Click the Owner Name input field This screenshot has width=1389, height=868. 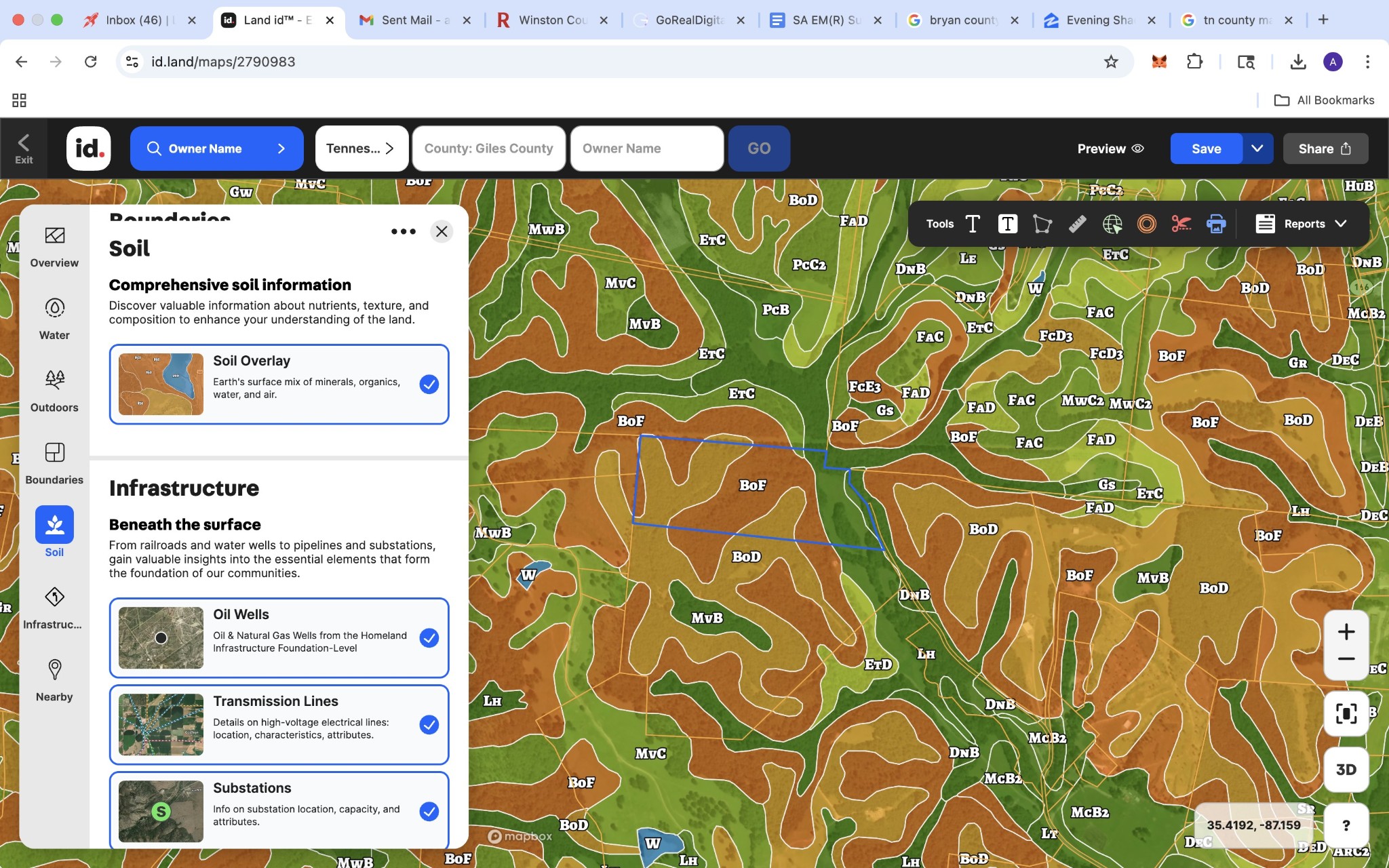[x=646, y=149]
